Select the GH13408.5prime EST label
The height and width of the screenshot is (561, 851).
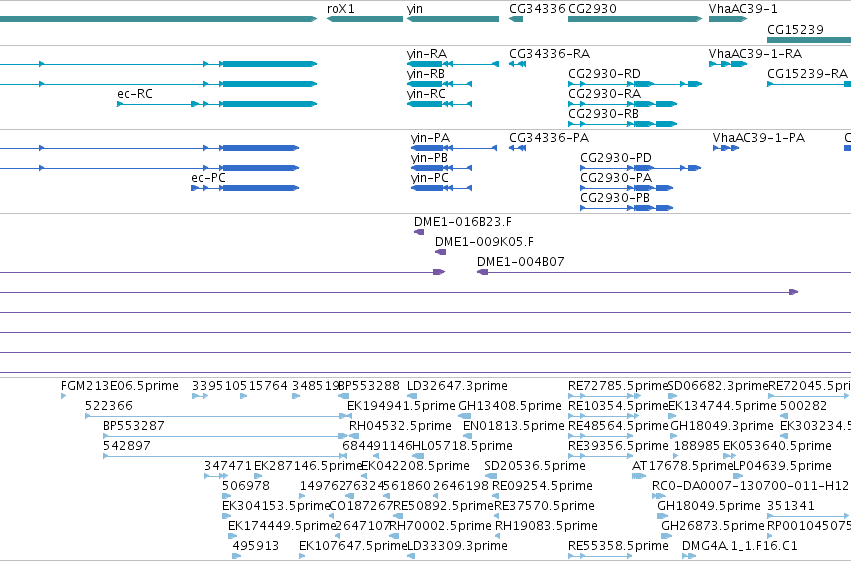click(510, 406)
